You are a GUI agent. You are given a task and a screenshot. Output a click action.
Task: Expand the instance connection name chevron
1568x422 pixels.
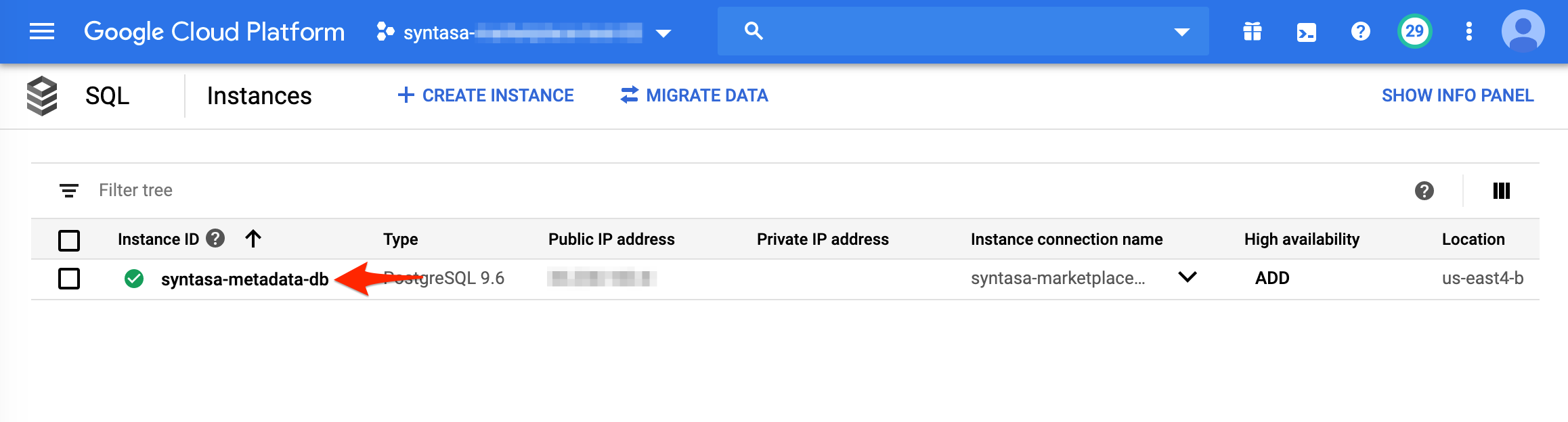(x=1188, y=277)
